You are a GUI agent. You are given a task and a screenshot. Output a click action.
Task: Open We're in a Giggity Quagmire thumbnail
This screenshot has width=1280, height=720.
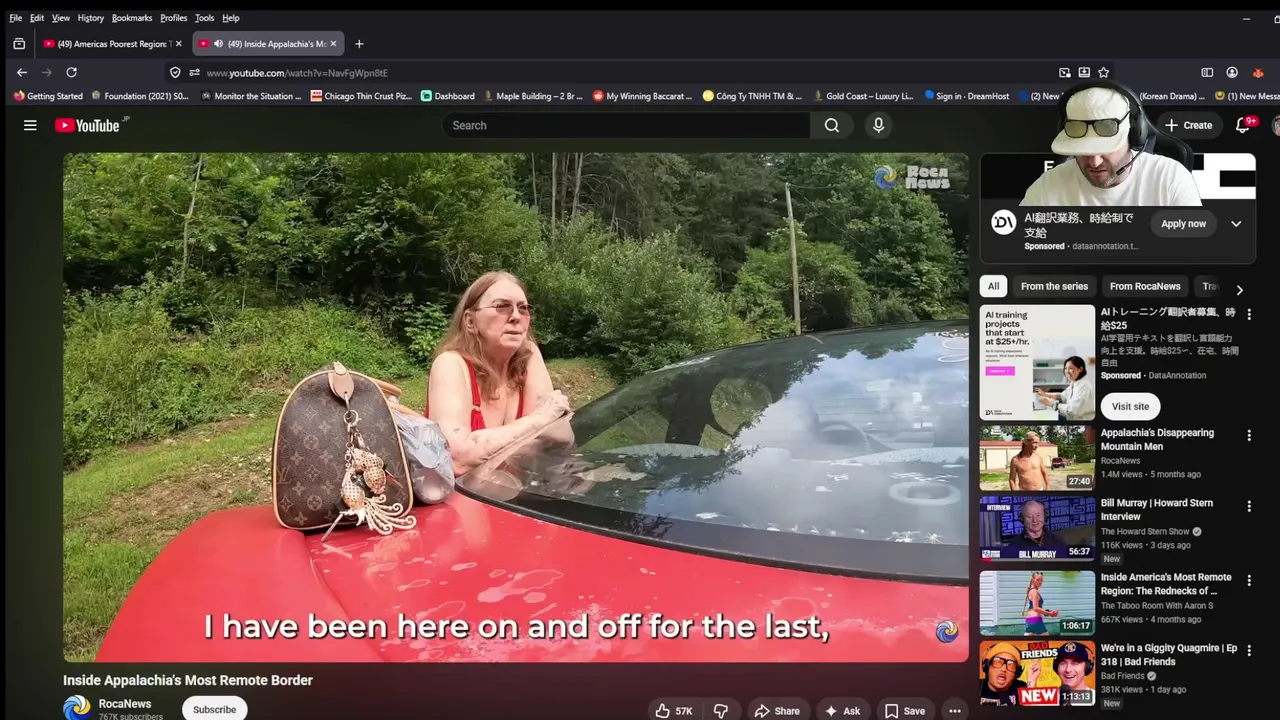pos(1037,673)
